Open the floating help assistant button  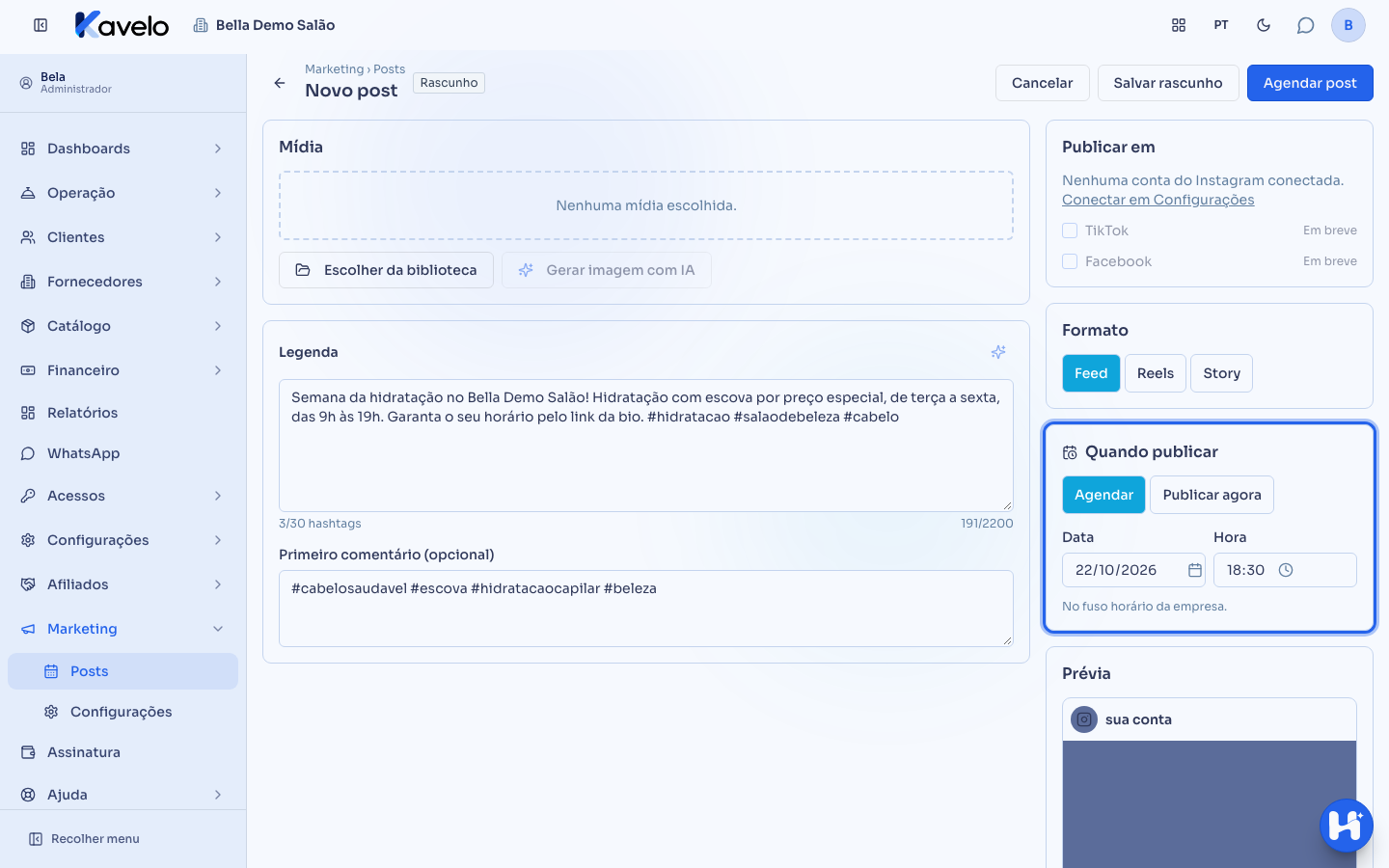1347,826
